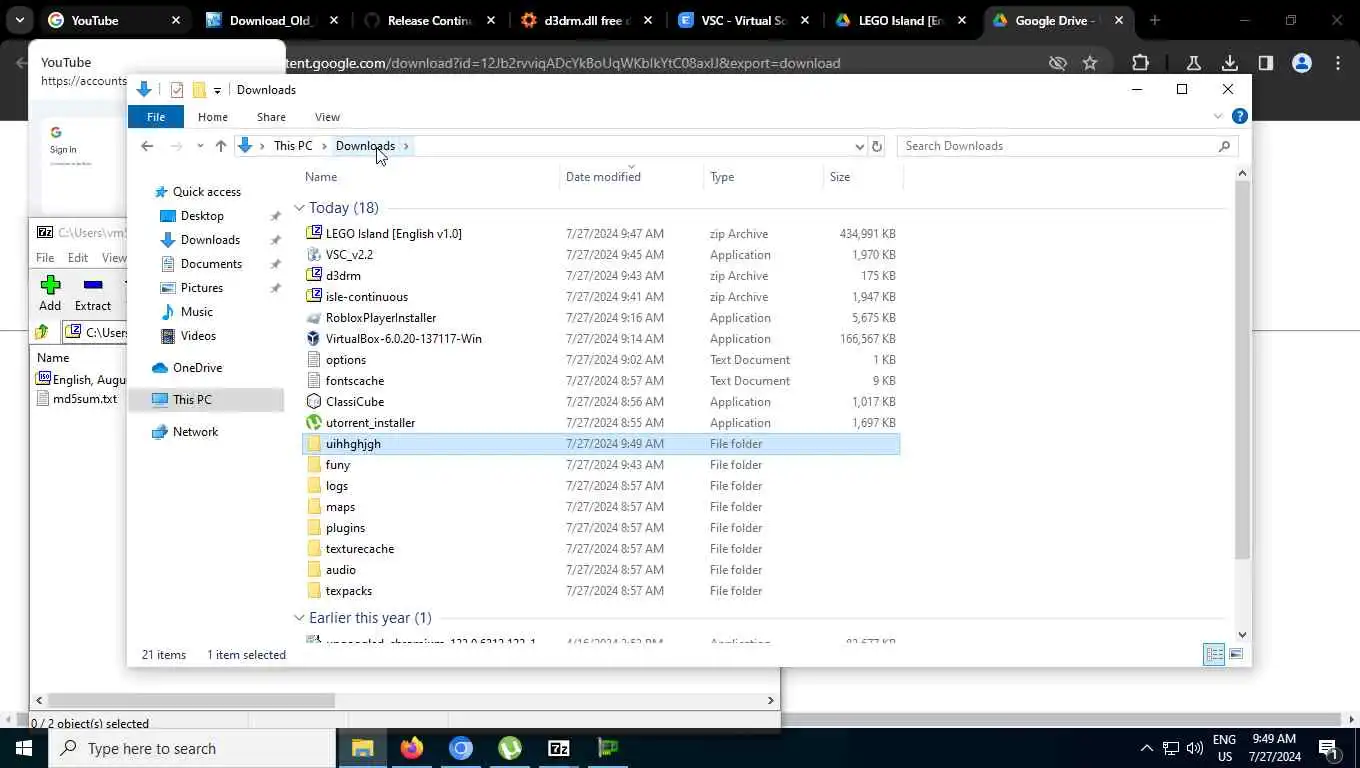Open Explorer help question mark icon

(1239, 116)
